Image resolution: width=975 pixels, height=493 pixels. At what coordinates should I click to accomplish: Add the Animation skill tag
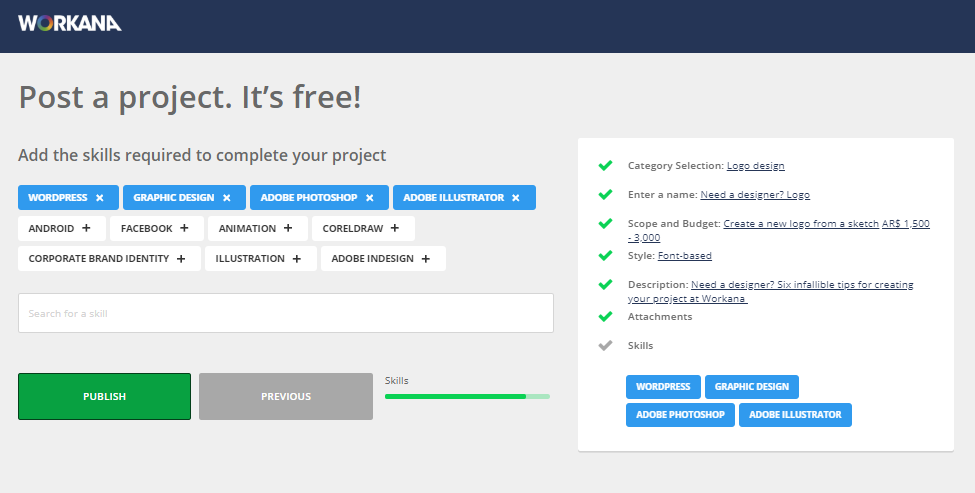(288, 229)
